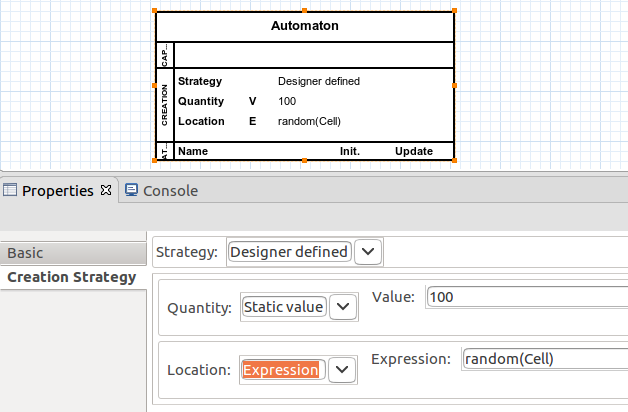Select the Automaton title in the diagram
Viewport: 628px width, 412px height.
[304, 26]
